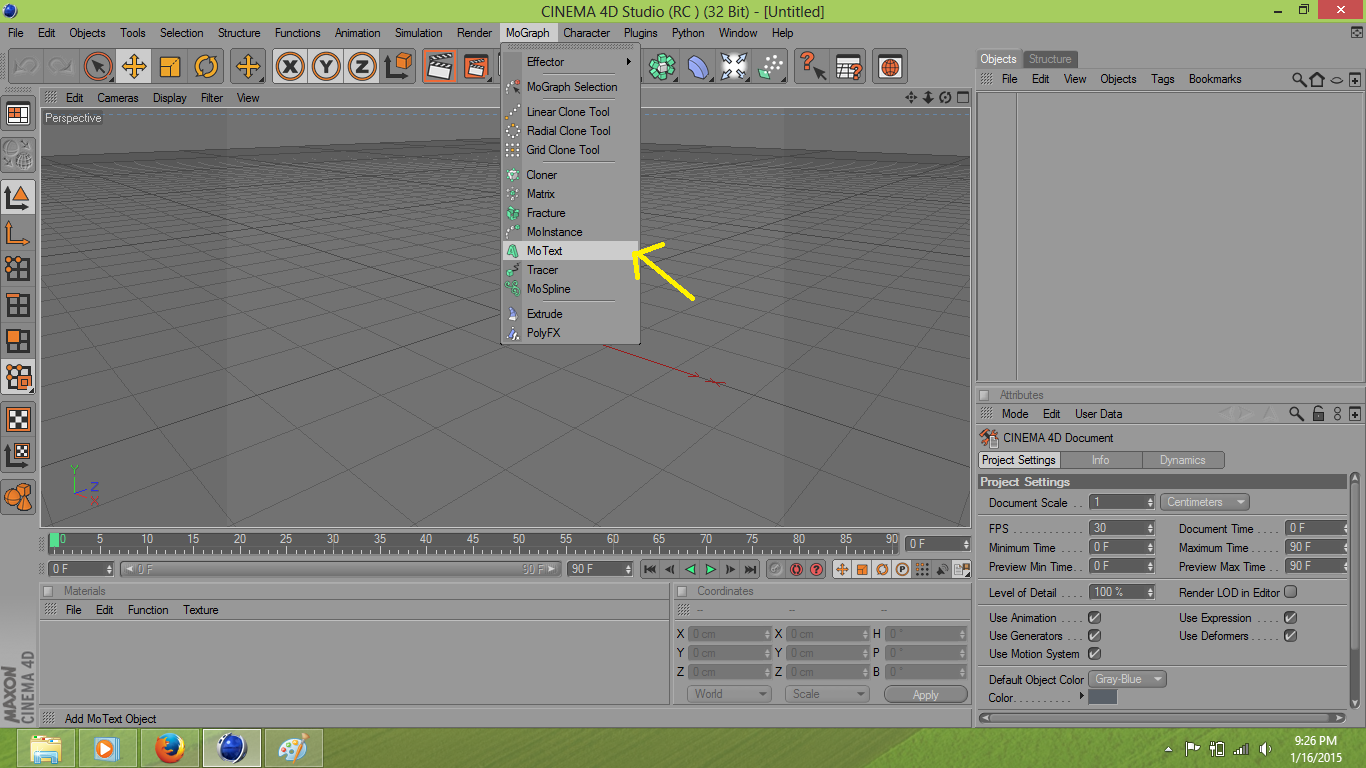The width and height of the screenshot is (1366, 768).
Task: Open the viewport layout icon at sidebar top
Action: click(18, 114)
